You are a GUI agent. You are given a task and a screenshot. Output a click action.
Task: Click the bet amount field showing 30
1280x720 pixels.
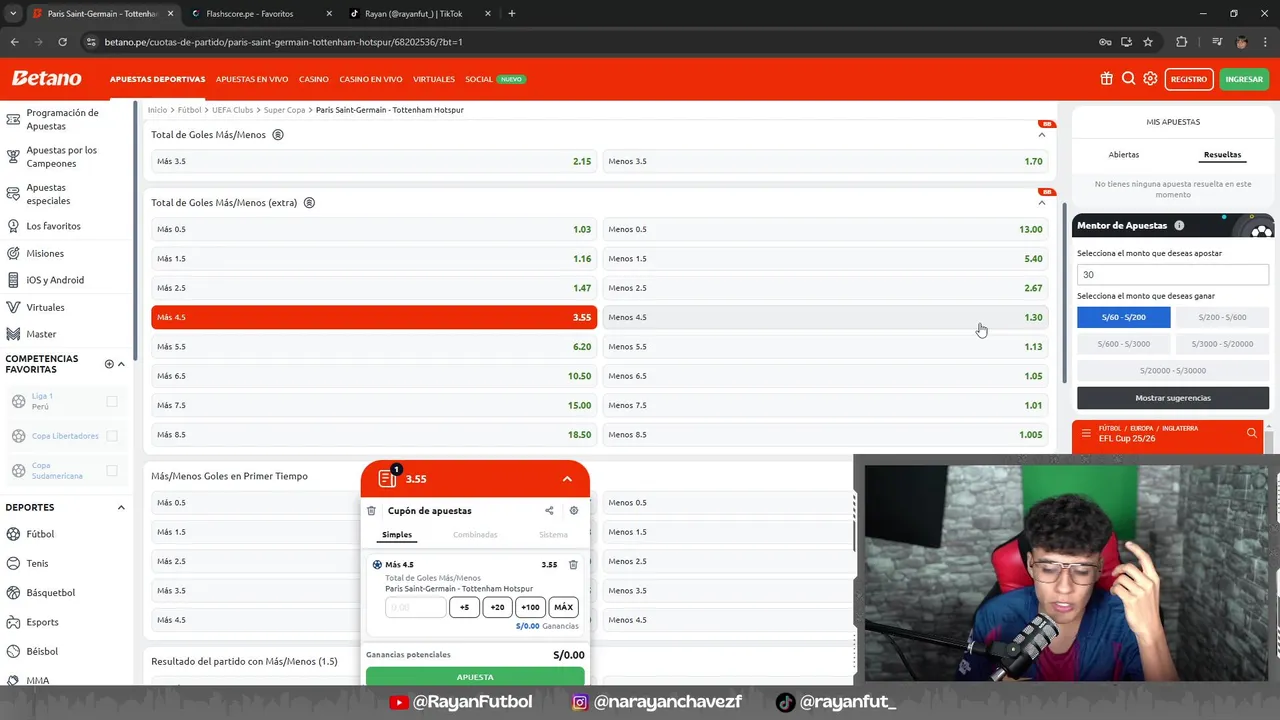(x=1173, y=274)
